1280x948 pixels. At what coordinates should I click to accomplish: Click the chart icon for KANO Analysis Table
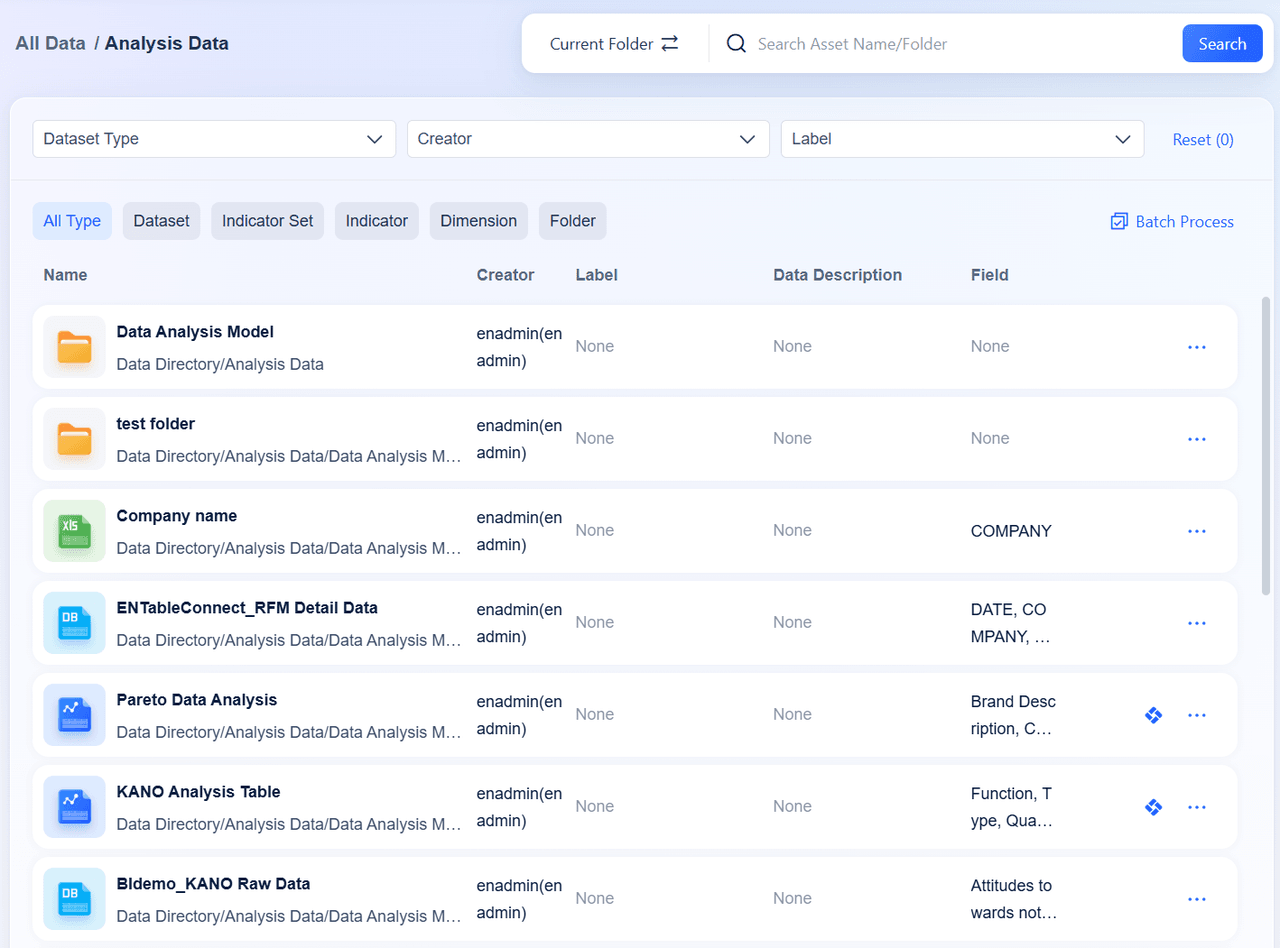(x=73, y=806)
